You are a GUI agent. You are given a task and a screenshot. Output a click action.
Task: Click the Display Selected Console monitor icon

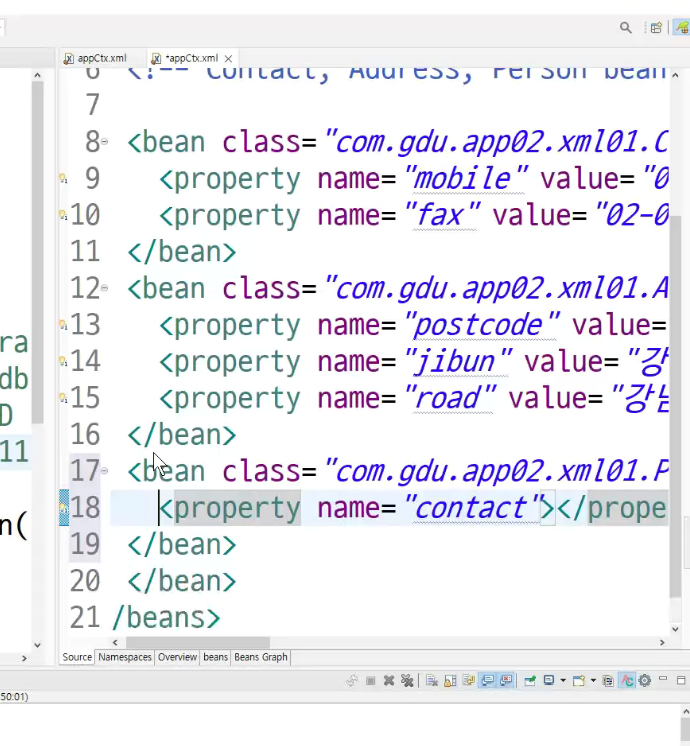[549, 681]
